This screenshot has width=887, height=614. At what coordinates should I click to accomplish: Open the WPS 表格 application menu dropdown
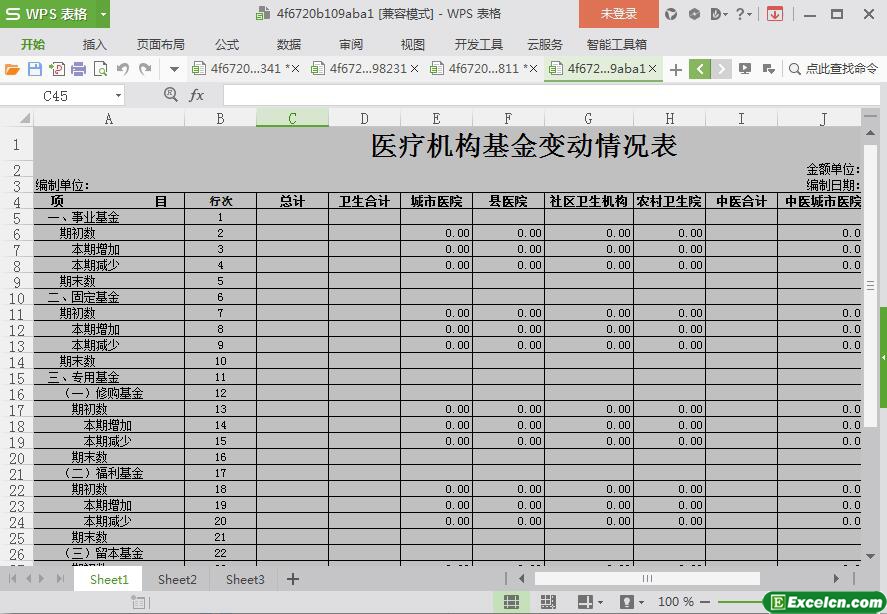pos(102,14)
